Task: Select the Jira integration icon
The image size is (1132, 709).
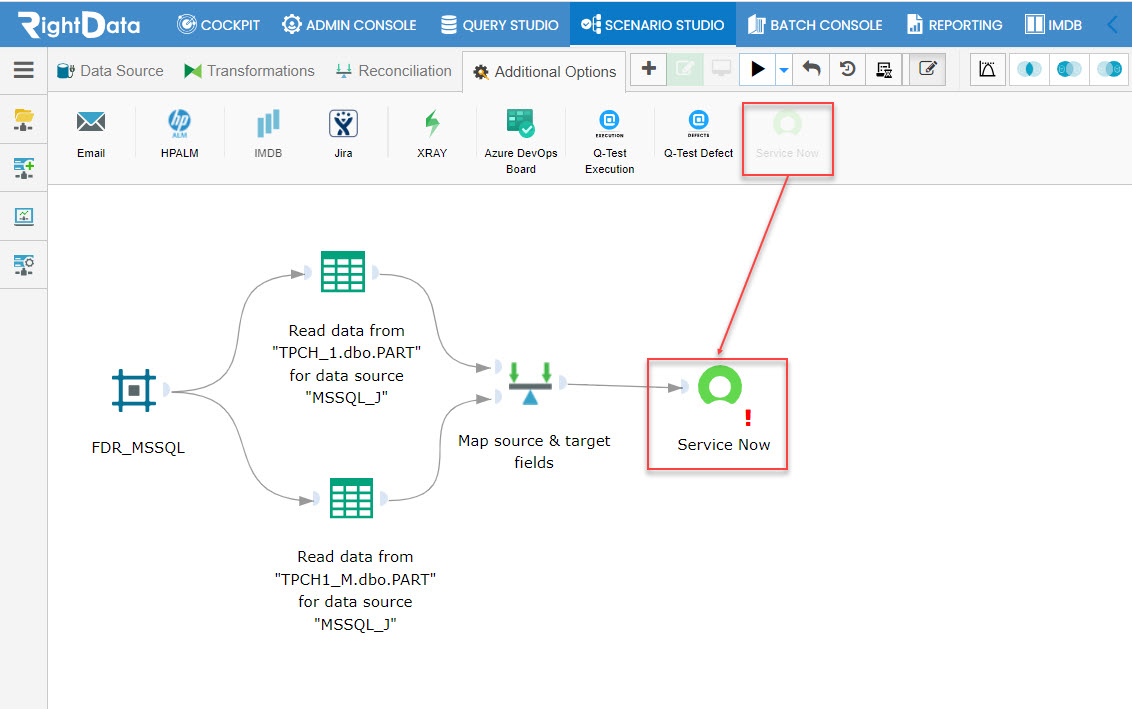Action: (343, 123)
